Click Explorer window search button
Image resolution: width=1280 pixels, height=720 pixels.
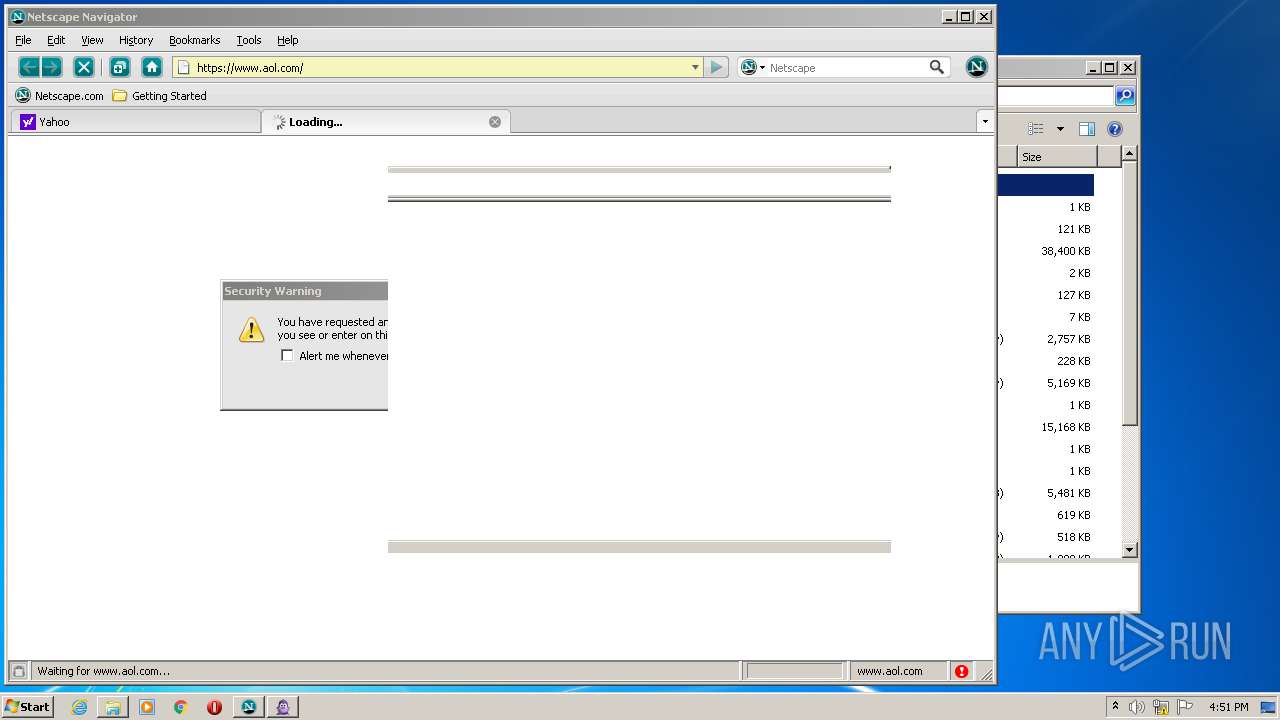[x=1125, y=96]
